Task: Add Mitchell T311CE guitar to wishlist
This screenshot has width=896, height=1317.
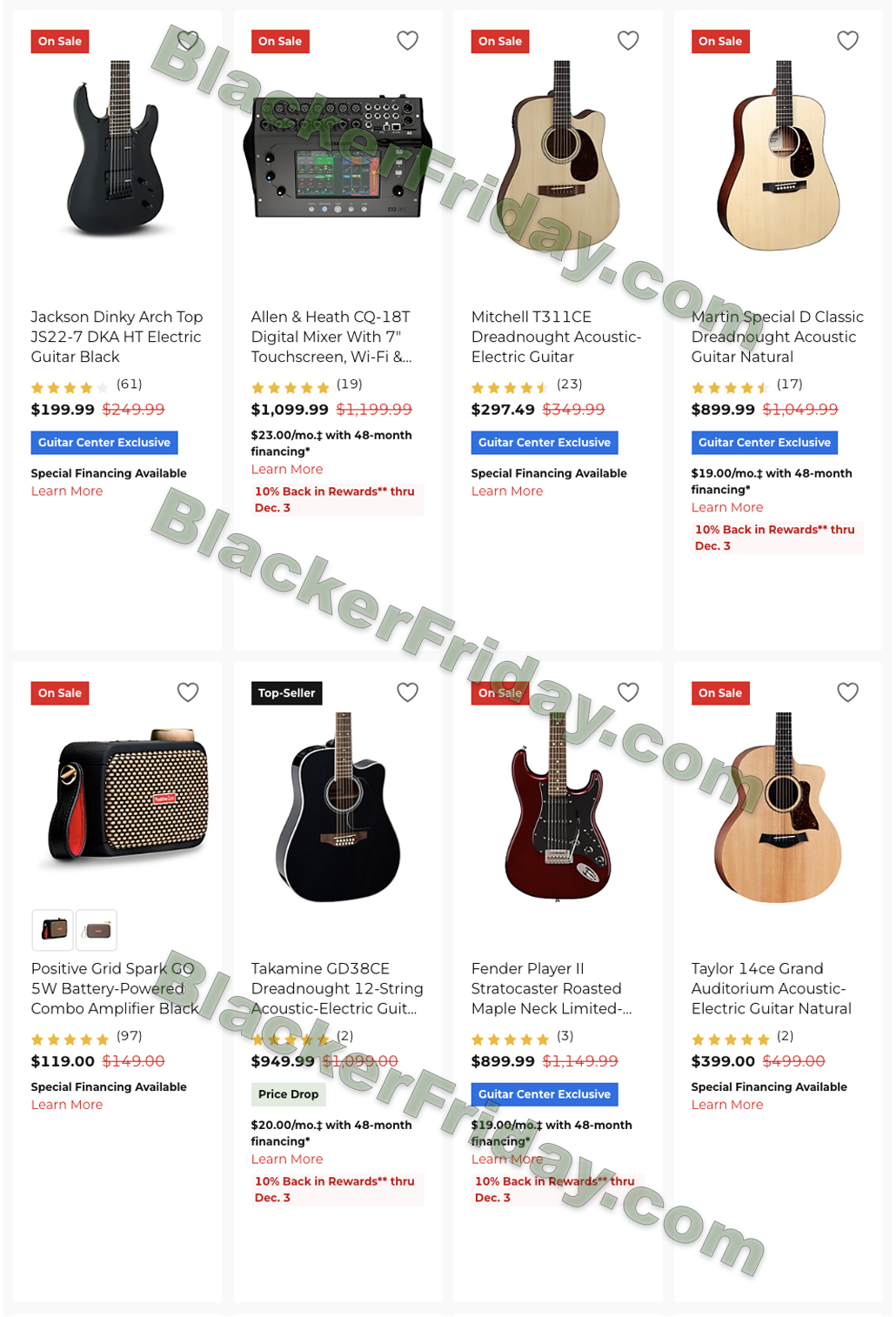Action: [x=628, y=40]
